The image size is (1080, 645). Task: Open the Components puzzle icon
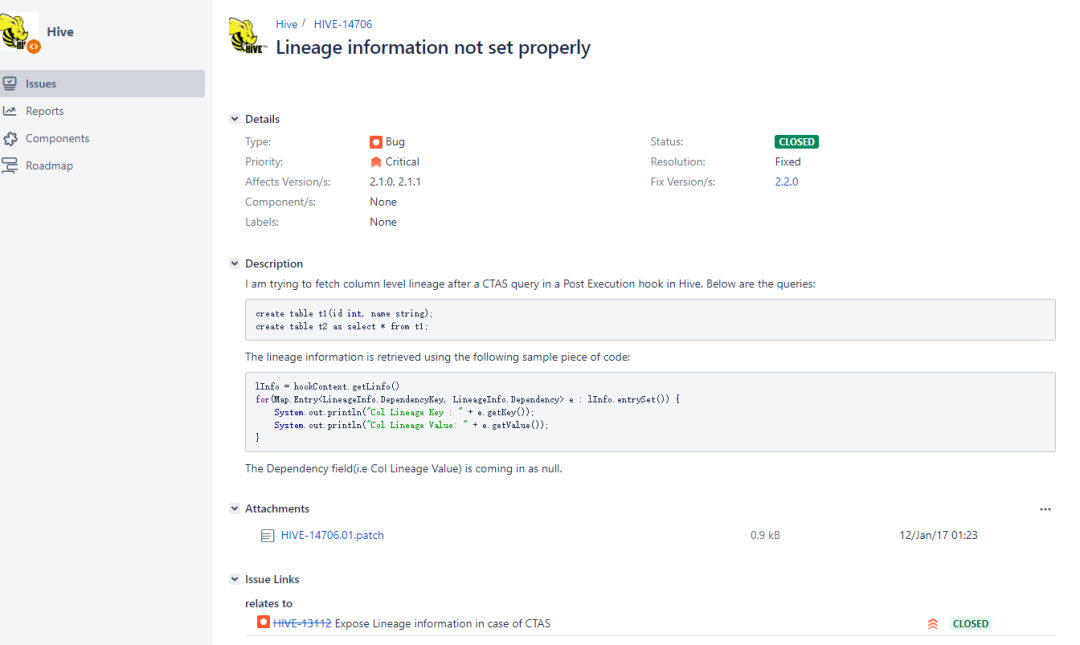pos(10,139)
